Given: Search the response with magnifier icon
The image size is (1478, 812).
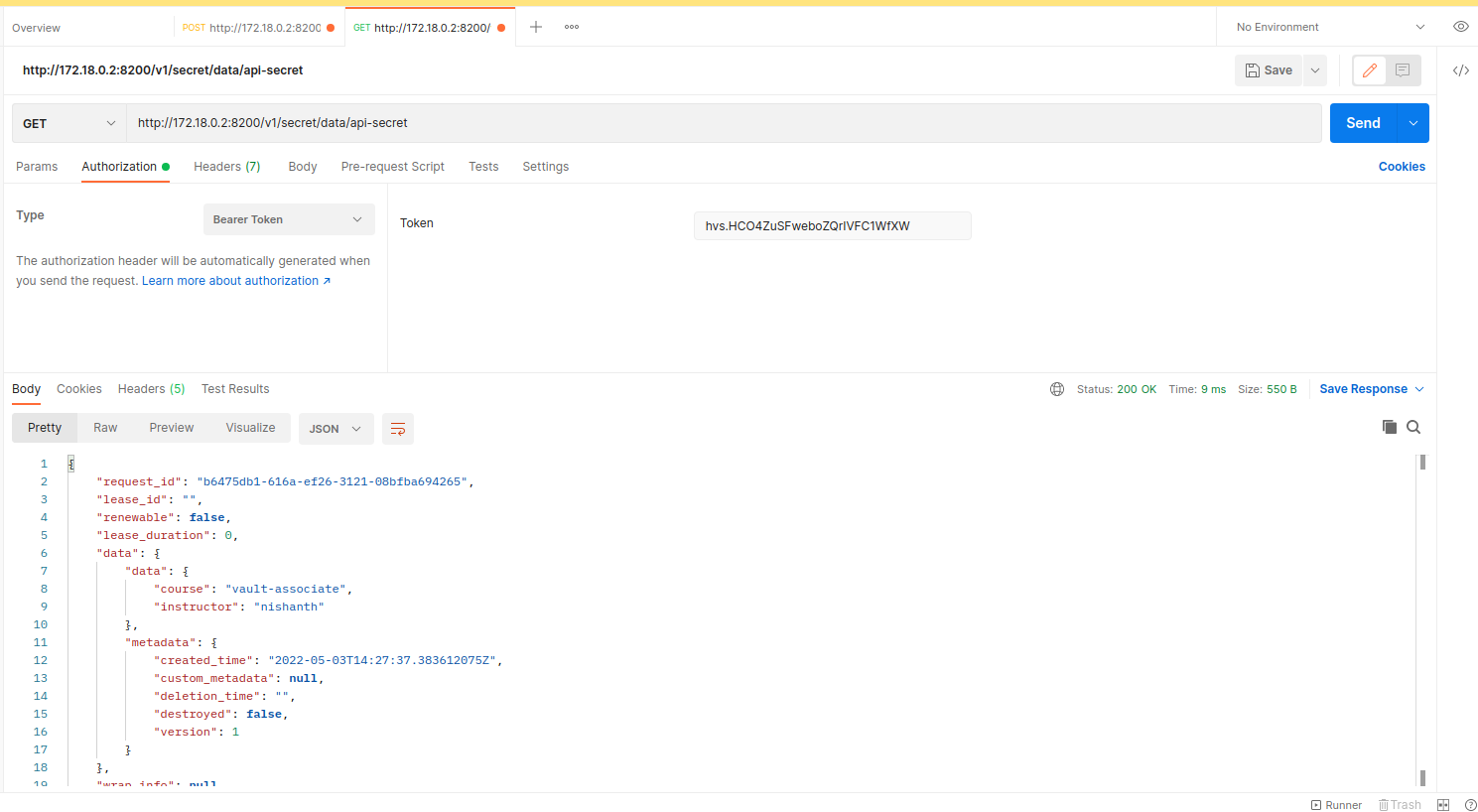Looking at the screenshot, I should click(x=1413, y=427).
